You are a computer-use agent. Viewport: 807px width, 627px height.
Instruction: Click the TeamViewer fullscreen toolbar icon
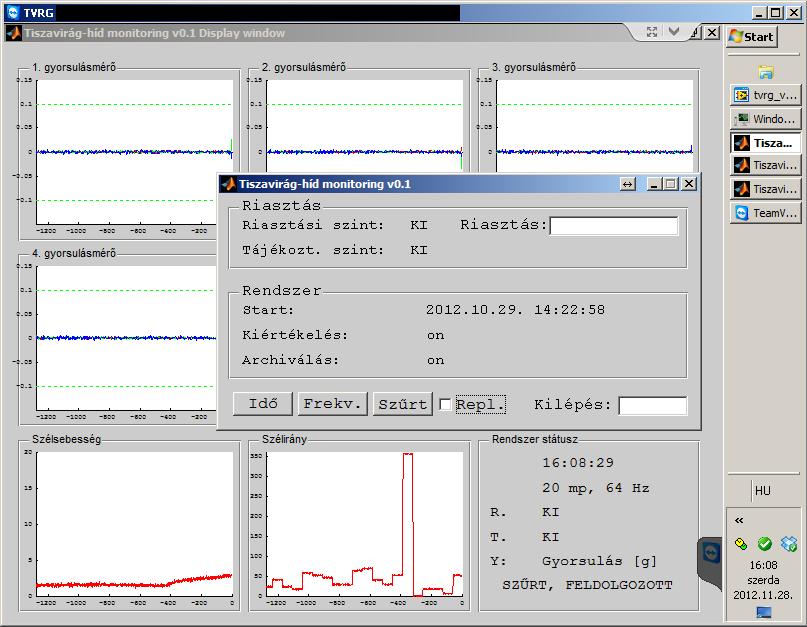[x=652, y=32]
